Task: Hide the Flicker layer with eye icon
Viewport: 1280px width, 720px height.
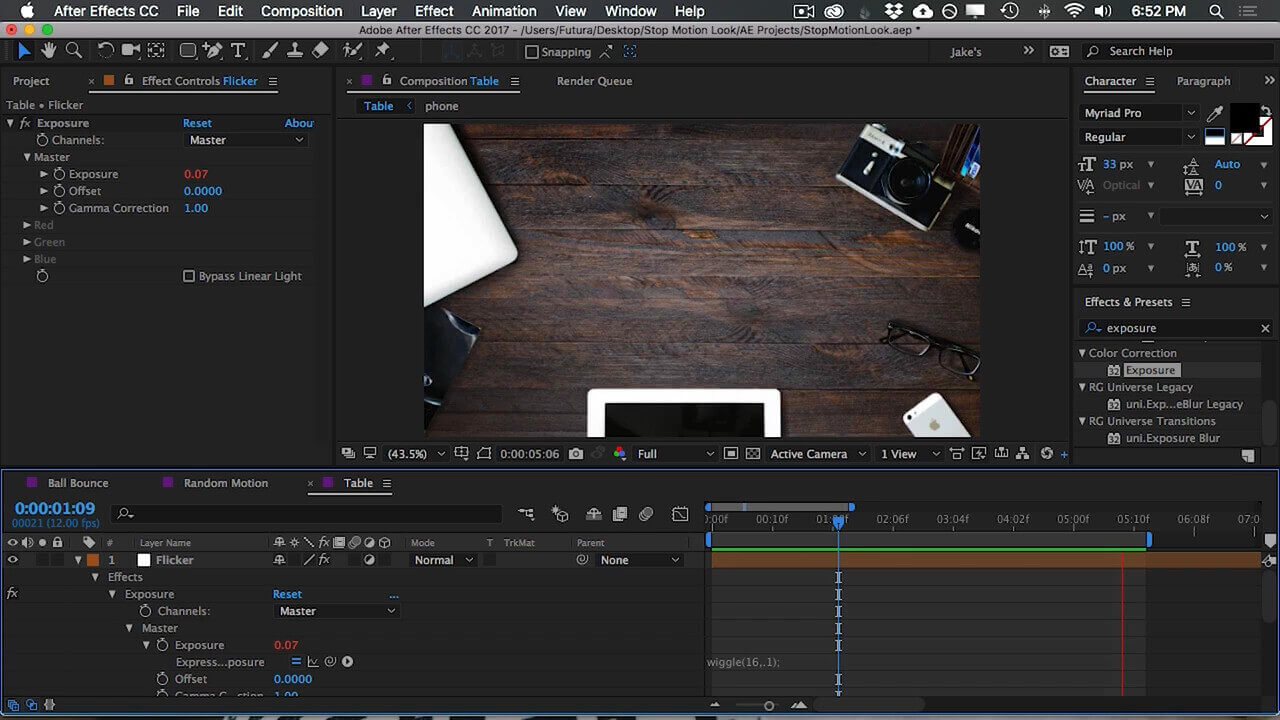Action: point(13,560)
